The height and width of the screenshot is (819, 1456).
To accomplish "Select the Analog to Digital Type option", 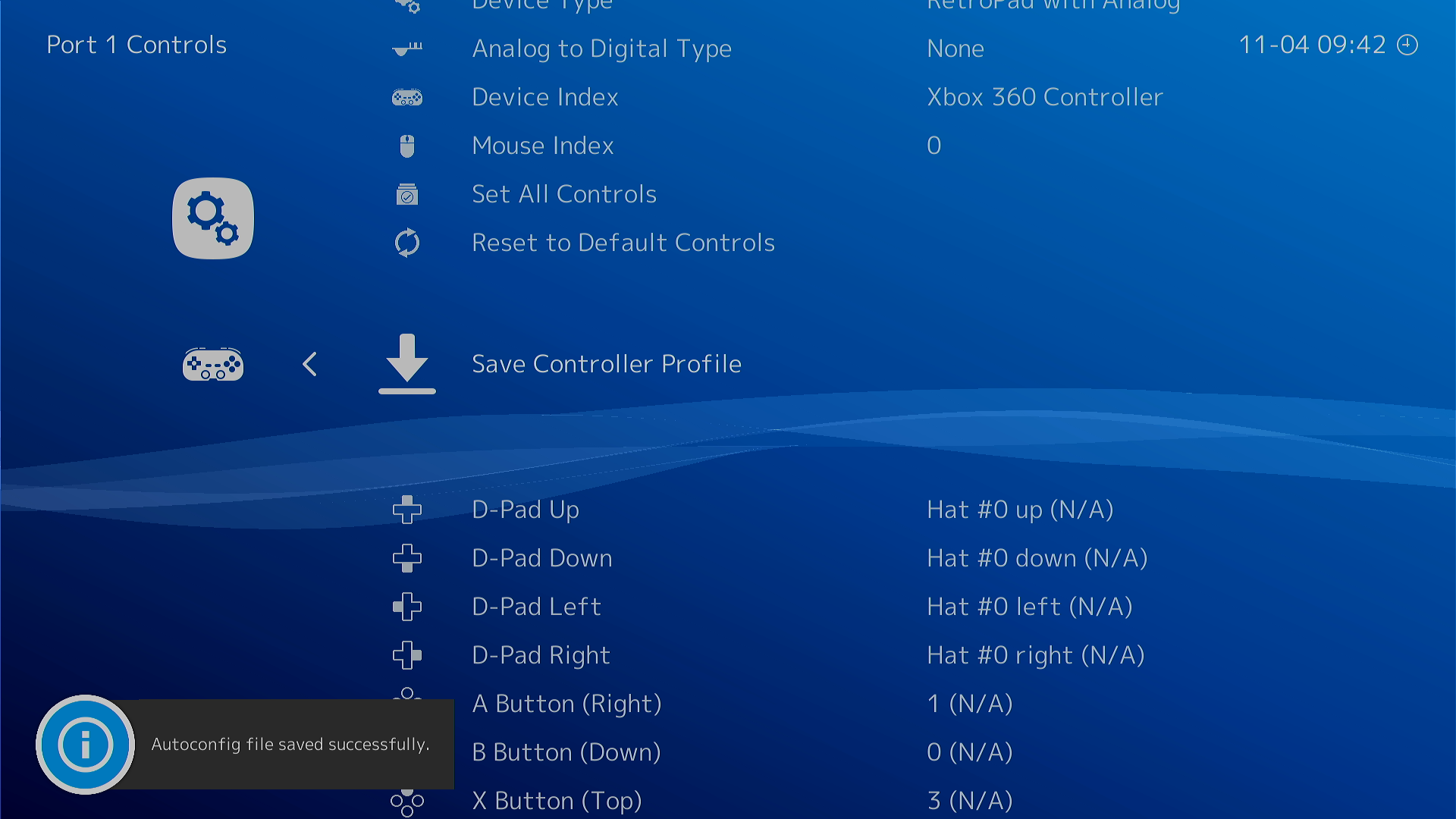I will coord(601,49).
